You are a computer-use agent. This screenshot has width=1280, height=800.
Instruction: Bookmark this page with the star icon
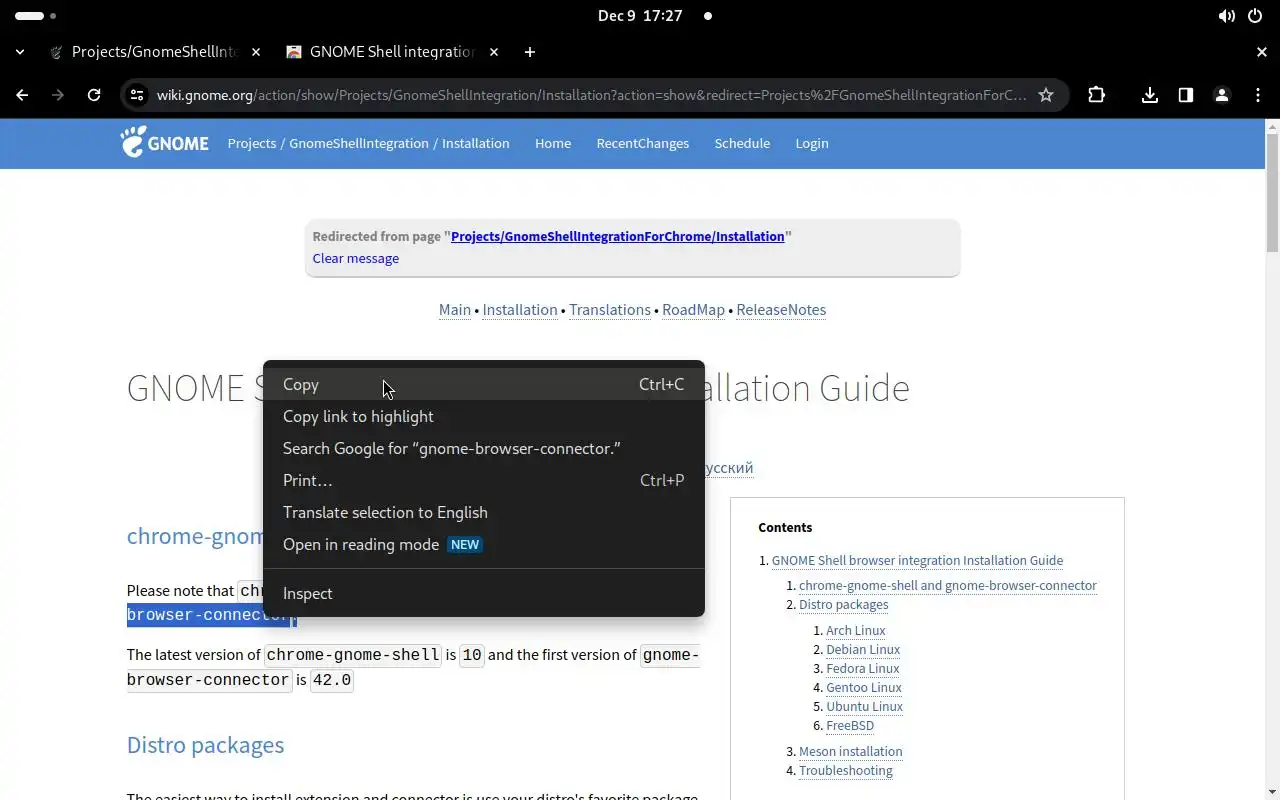coord(1046,95)
